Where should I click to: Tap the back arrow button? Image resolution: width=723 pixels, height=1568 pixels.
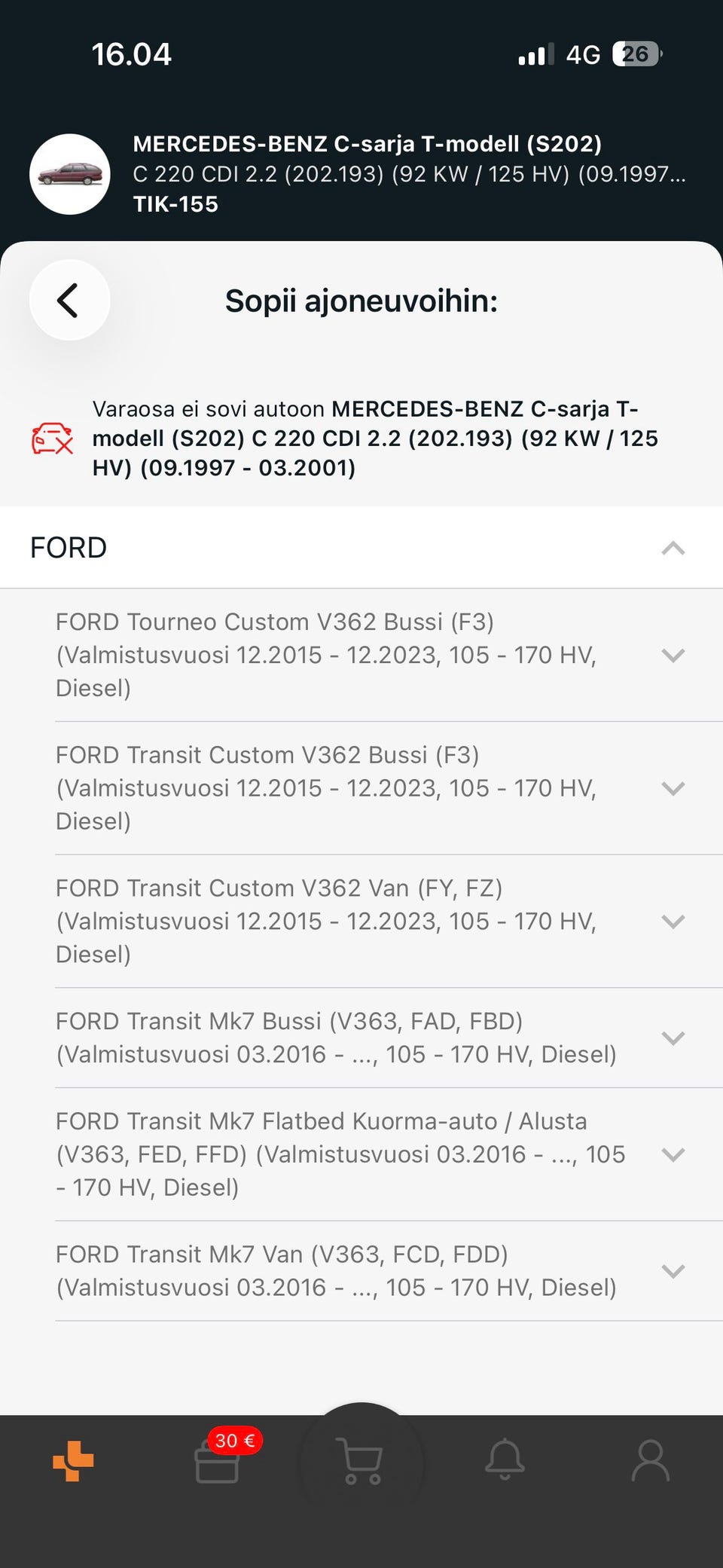[x=69, y=301]
